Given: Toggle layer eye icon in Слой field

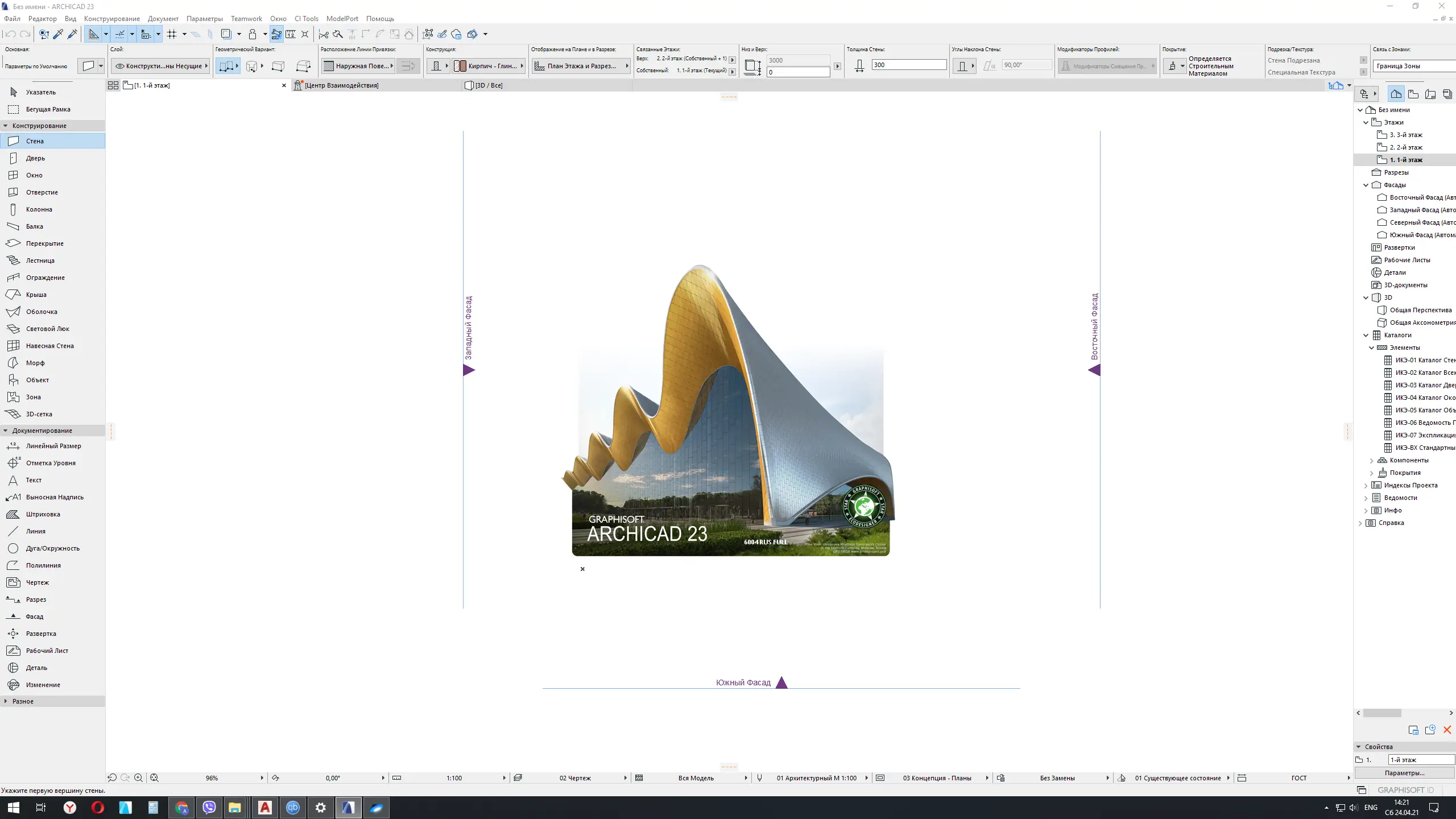Looking at the screenshot, I should [x=120, y=66].
